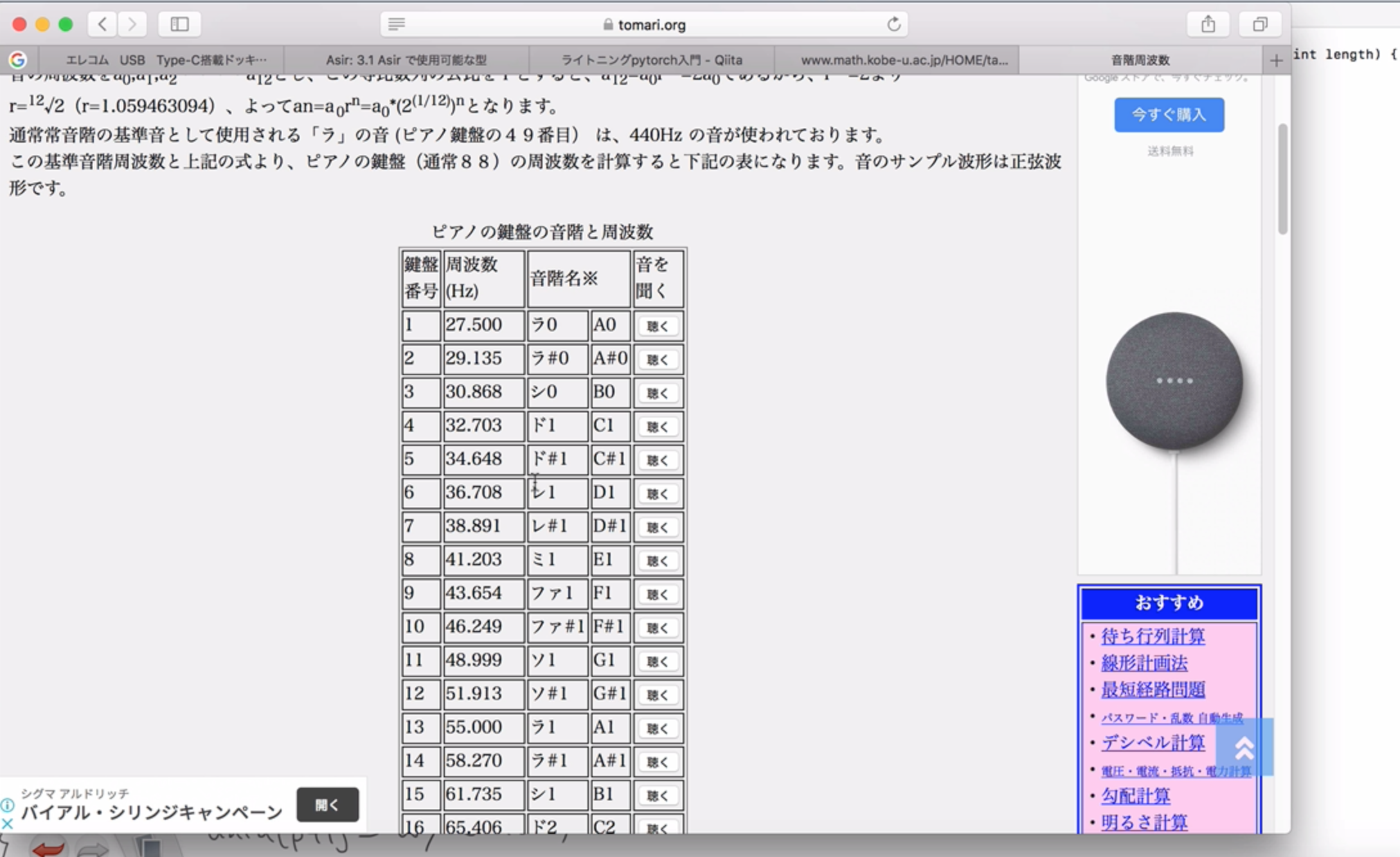The height and width of the screenshot is (857, 1400).
Task: Reload the tomari.org page
Action: (893, 24)
